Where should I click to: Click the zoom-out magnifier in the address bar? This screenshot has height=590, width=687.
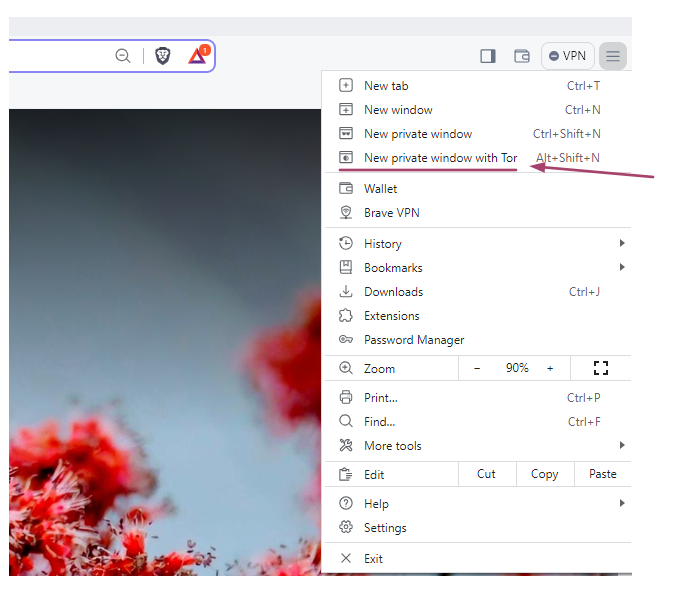click(123, 56)
